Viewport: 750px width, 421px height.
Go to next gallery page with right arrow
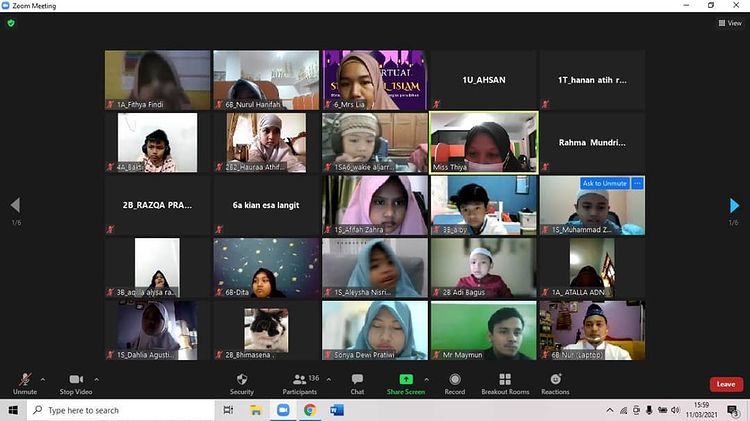click(735, 205)
